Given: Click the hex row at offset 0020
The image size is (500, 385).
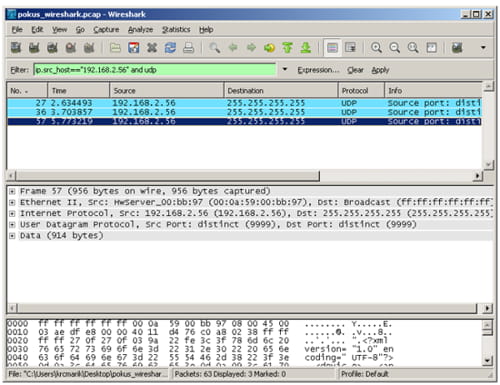Looking at the screenshot, I should click(x=200, y=340).
